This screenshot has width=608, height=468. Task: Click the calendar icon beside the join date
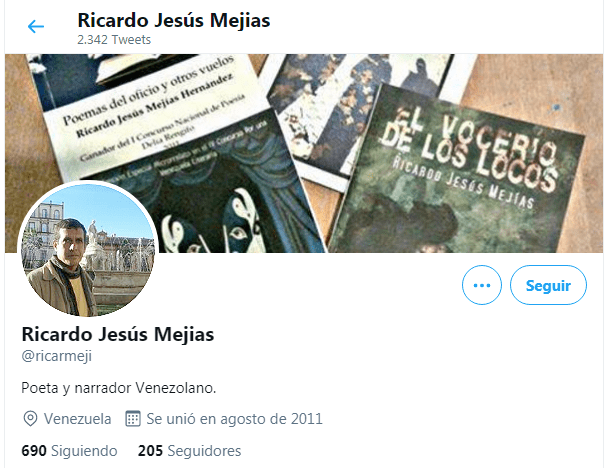coord(133,418)
